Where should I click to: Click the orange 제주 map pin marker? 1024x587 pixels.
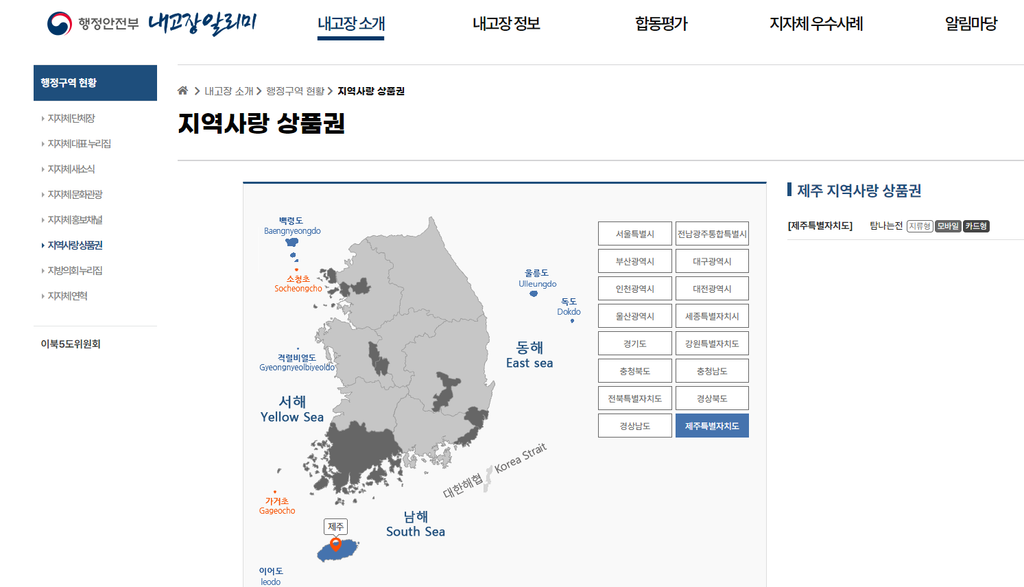click(336, 544)
